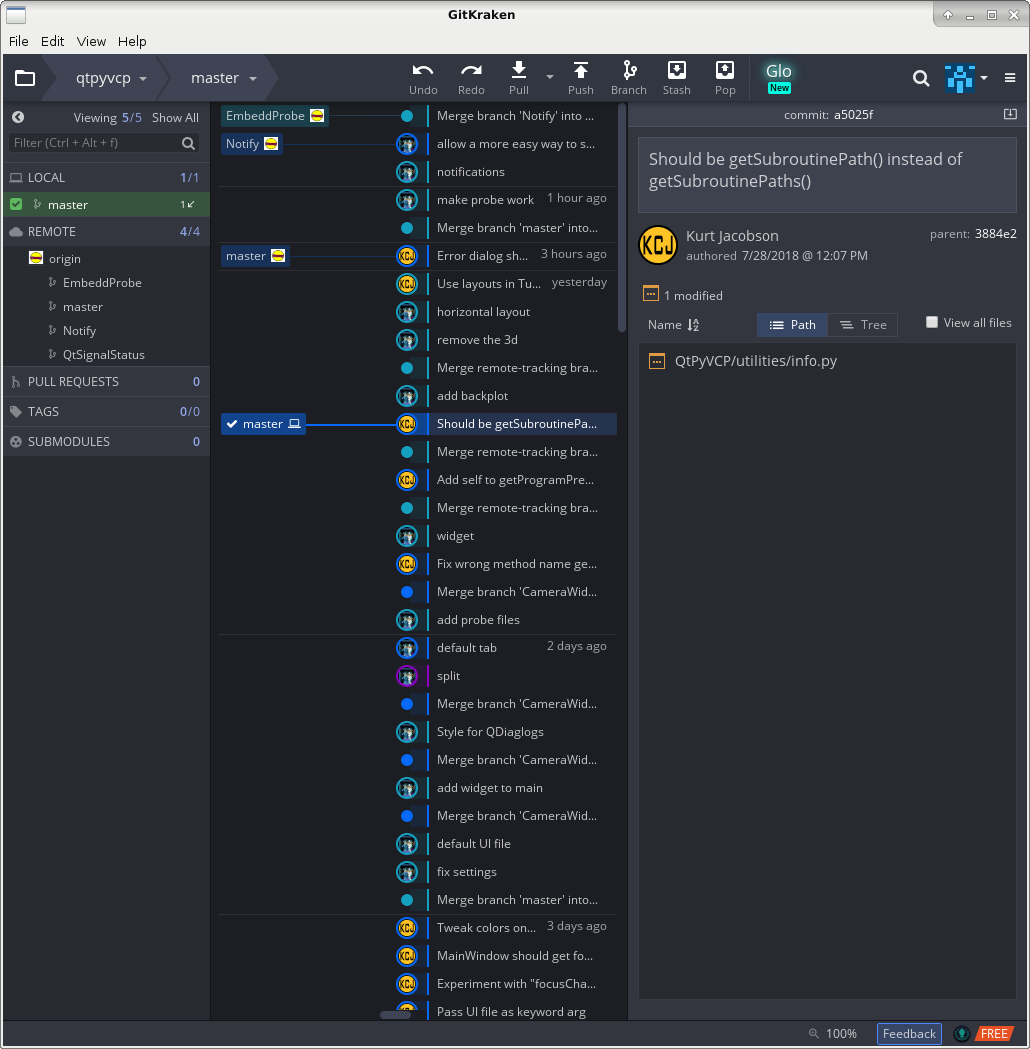
Task: Collapse the REMOTE section
Action: [106, 231]
